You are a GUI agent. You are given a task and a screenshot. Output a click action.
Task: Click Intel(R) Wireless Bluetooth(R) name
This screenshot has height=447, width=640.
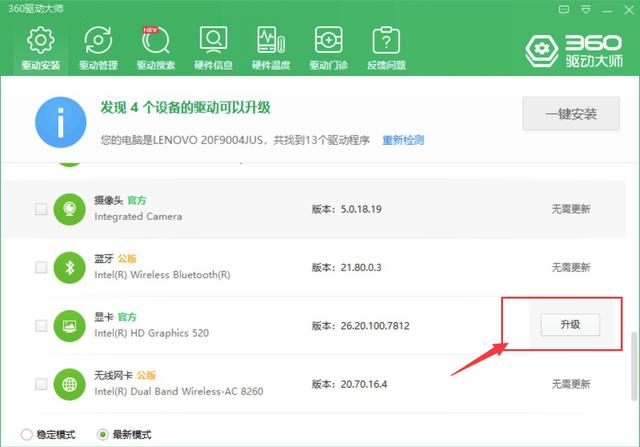pos(162,275)
